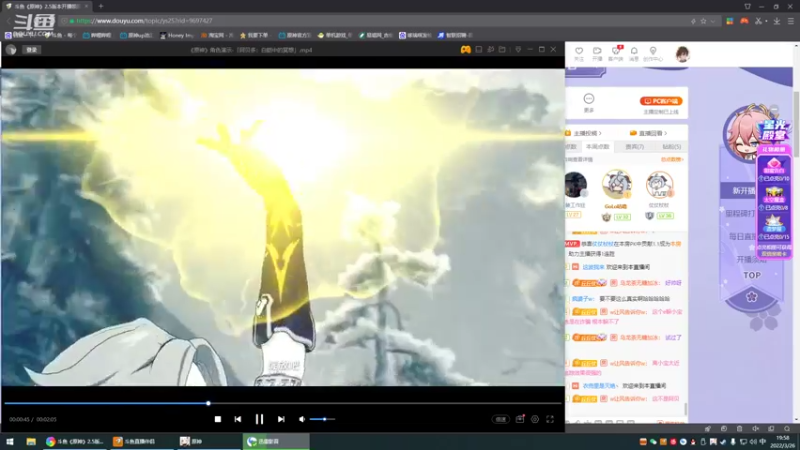Open a new browser tab with plus
Image resolution: width=800 pixels, height=450 pixels.
click(101, 6)
